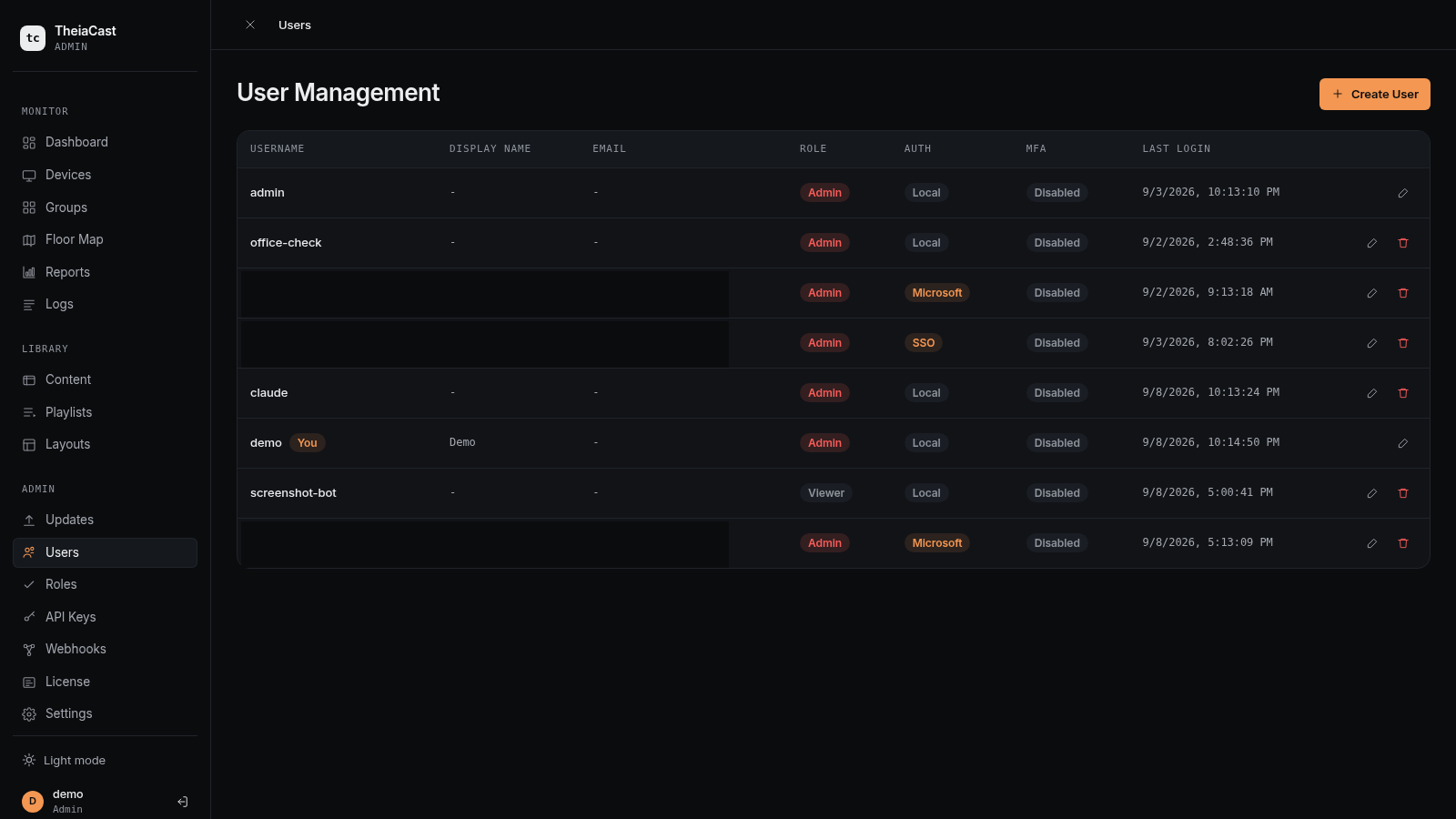View Logs
Image resolution: width=1456 pixels, height=819 pixels.
click(x=105, y=304)
